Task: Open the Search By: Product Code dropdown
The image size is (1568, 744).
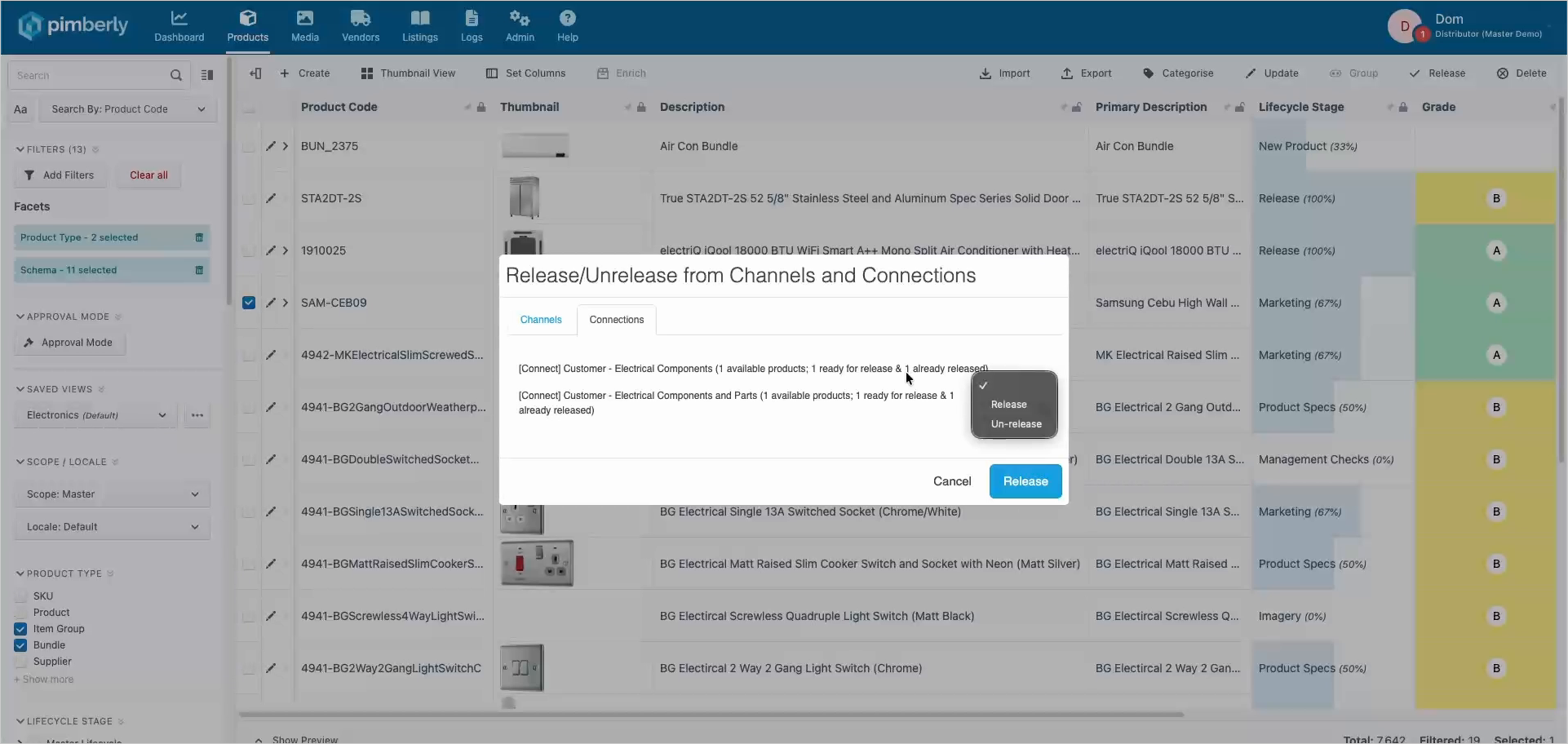Action: [128, 109]
